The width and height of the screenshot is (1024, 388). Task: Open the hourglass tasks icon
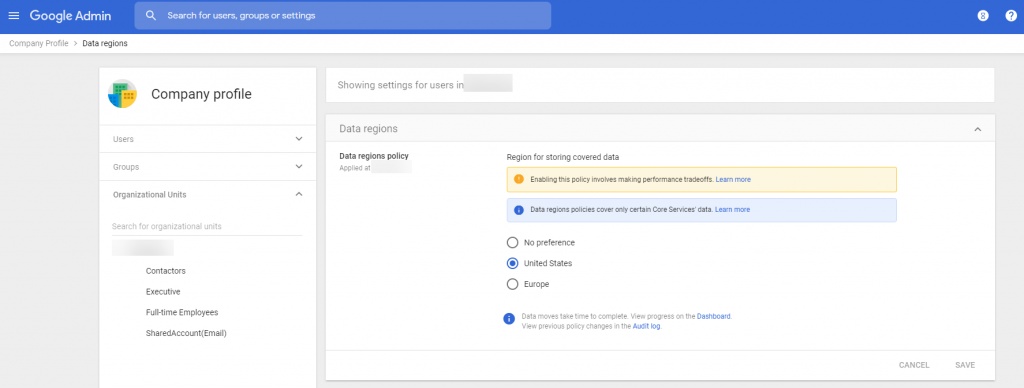(983, 16)
